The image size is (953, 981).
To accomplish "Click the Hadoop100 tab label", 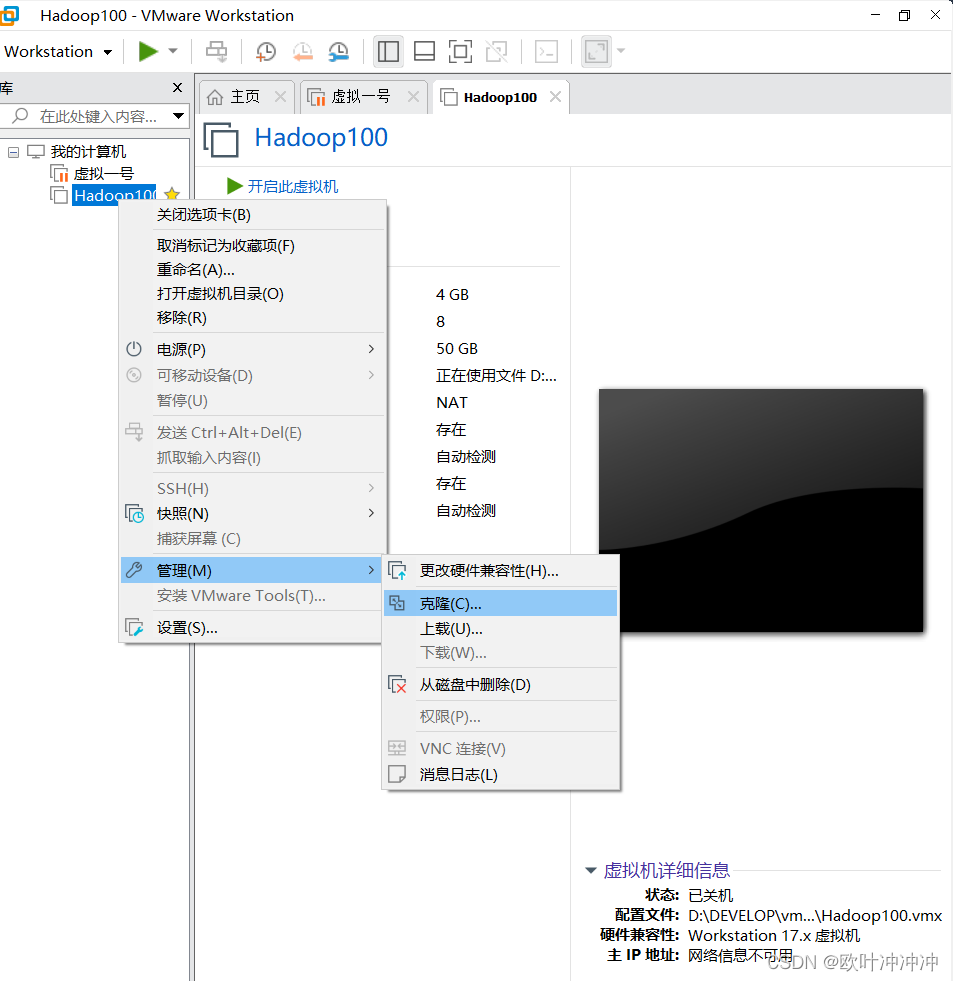I will 500,98.
